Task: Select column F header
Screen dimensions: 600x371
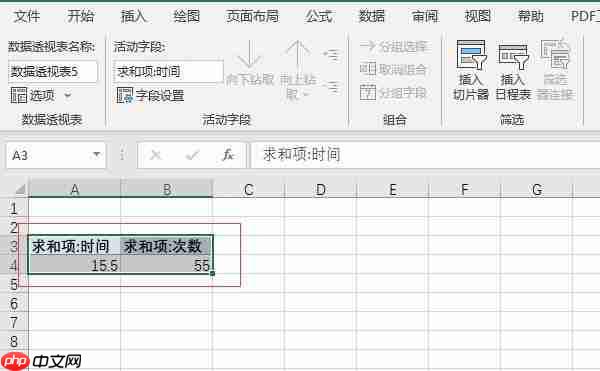Action: pyautogui.click(x=465, y=189)
